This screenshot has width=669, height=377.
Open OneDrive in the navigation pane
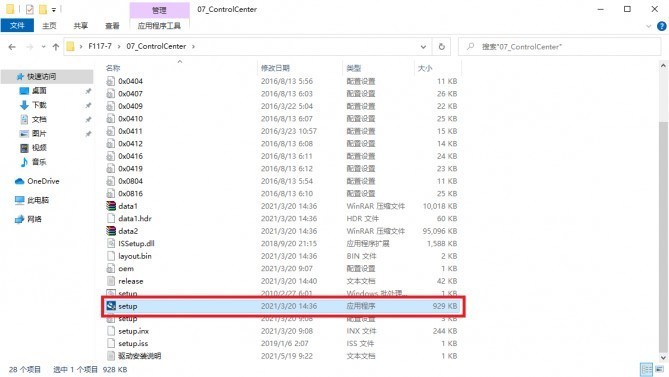(x=43, y=181)
